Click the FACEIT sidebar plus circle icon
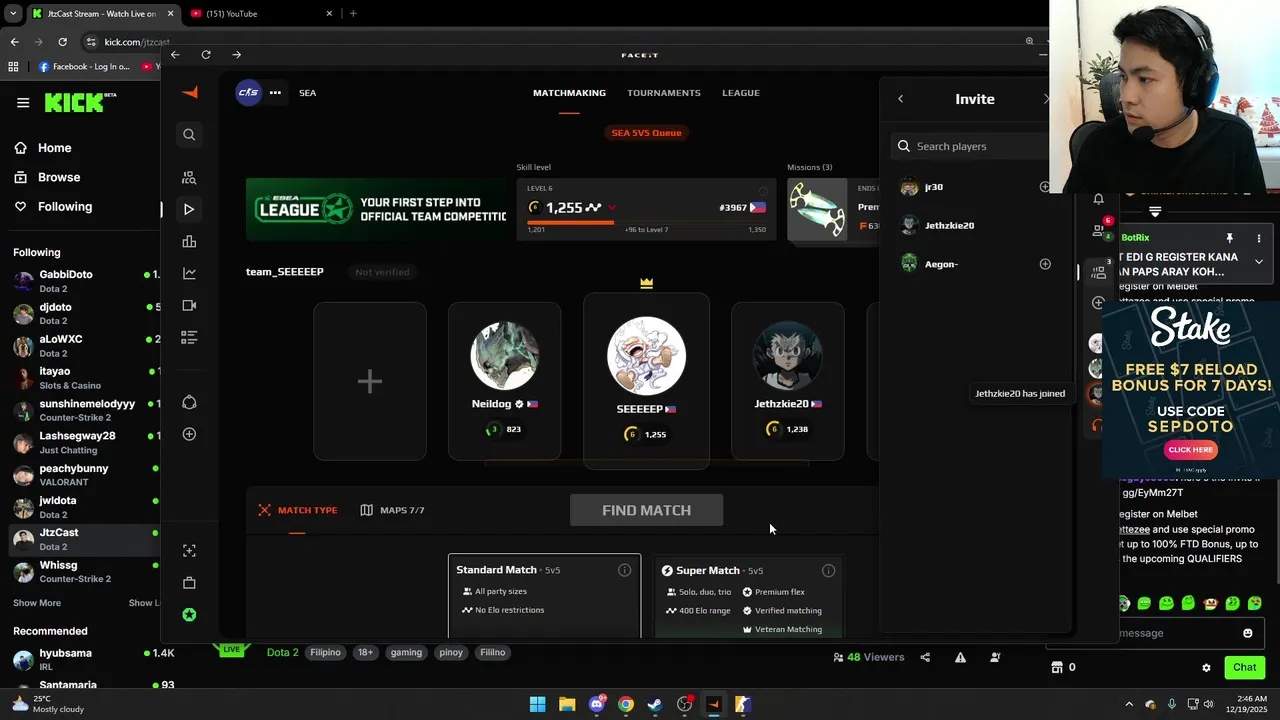 click(x=189, y=434)
